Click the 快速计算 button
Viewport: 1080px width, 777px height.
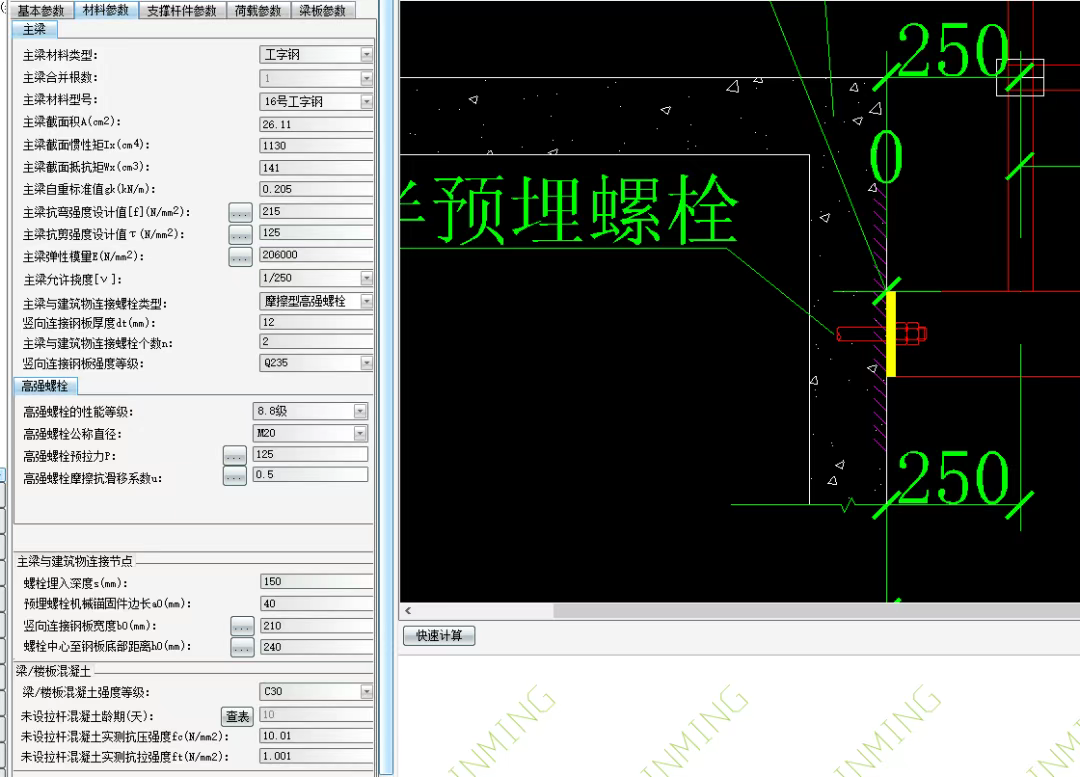point(439,636)
